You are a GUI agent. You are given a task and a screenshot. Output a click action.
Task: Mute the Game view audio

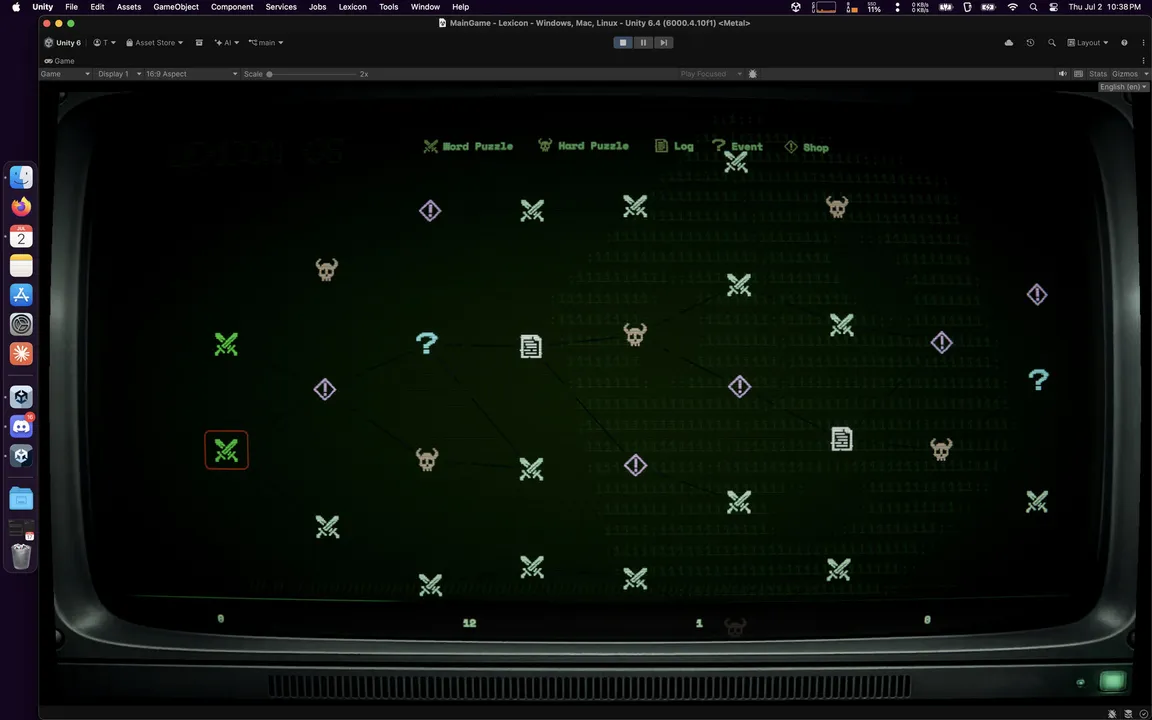coord(1062,74)
